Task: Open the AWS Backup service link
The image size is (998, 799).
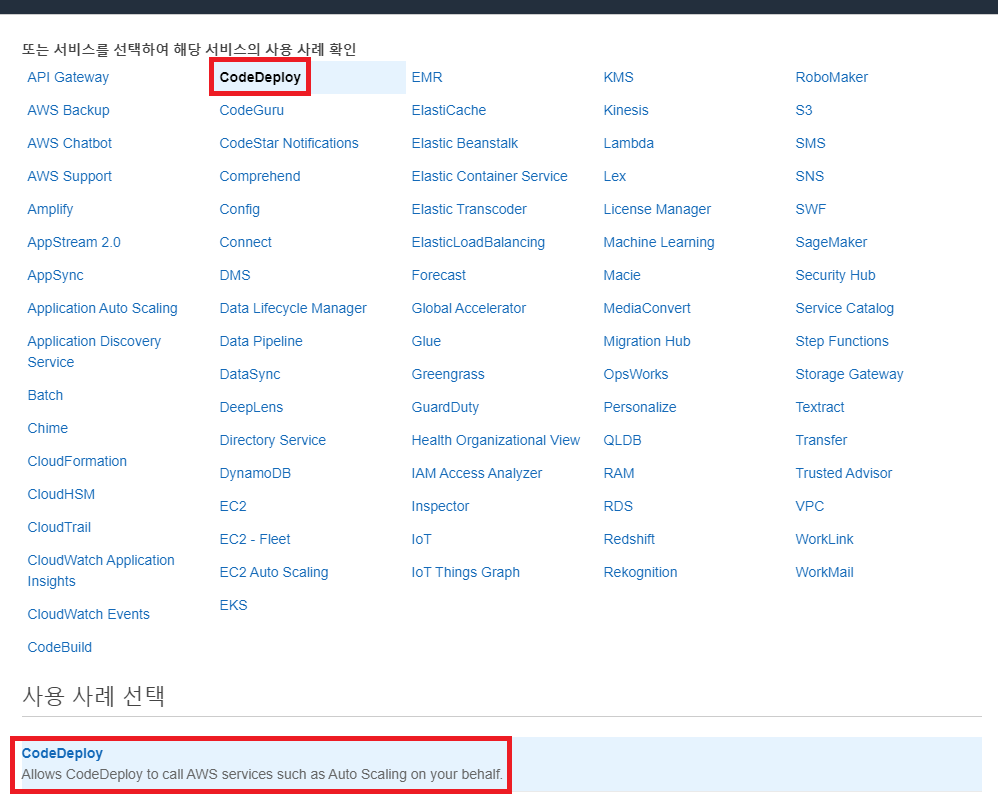Action: click(68, 110)
